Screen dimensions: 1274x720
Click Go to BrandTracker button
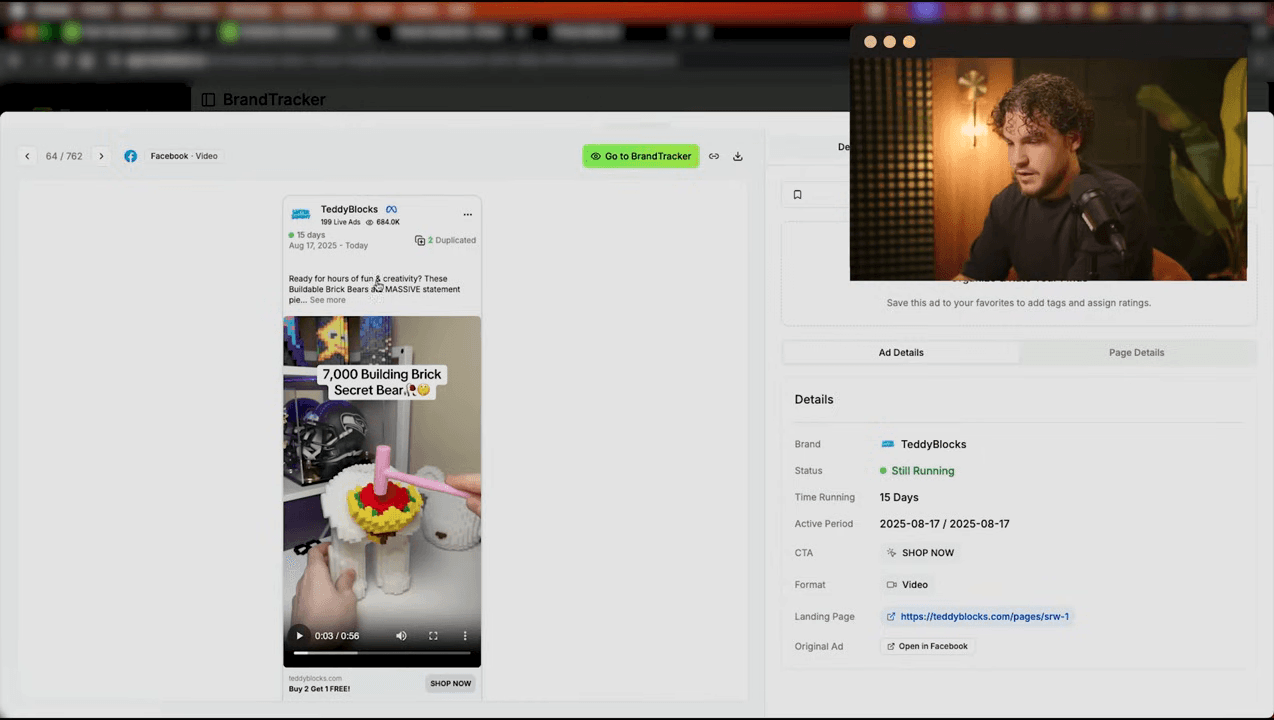641,156
